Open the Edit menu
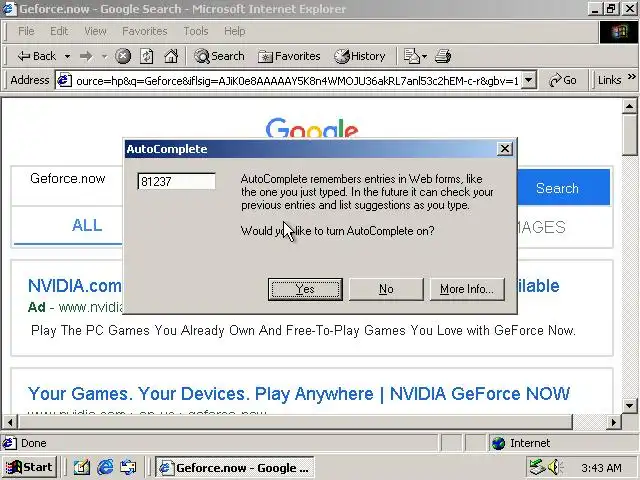This screenshot has height=480, width=640. 59,31
